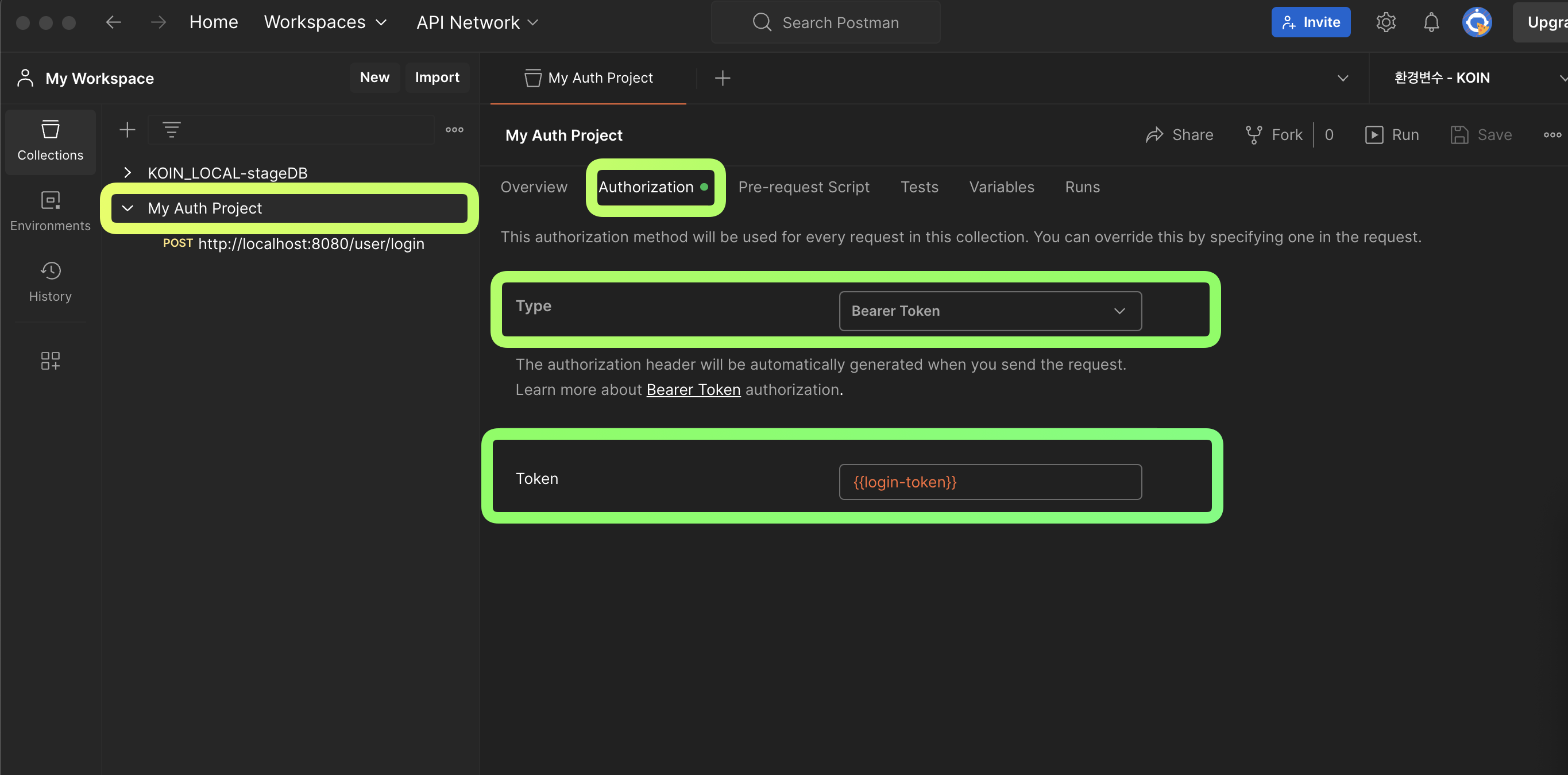Collapse the My Auth Project collection
Viewport: 1568px width, 775px height.
click(x=127, y=208)
